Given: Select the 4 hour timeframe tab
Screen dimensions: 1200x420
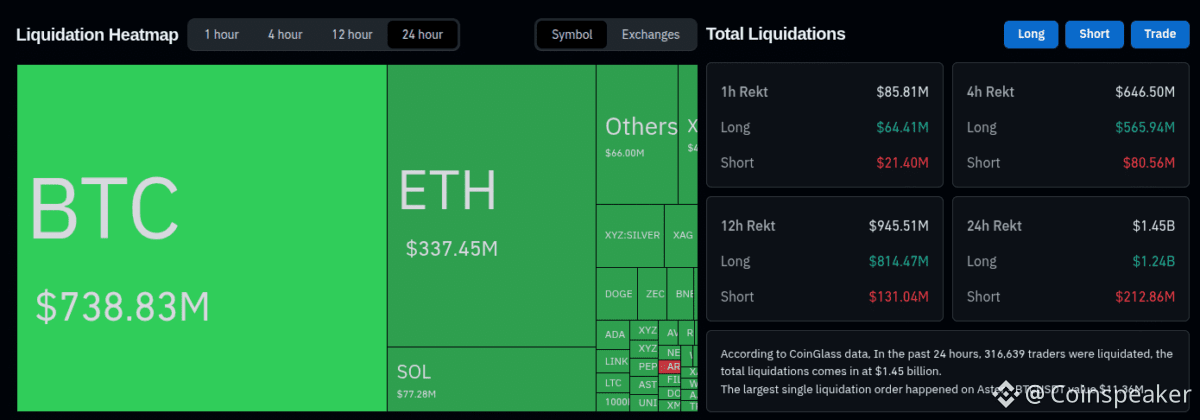Looking at the screenshot, I should (x=285, y=35).
